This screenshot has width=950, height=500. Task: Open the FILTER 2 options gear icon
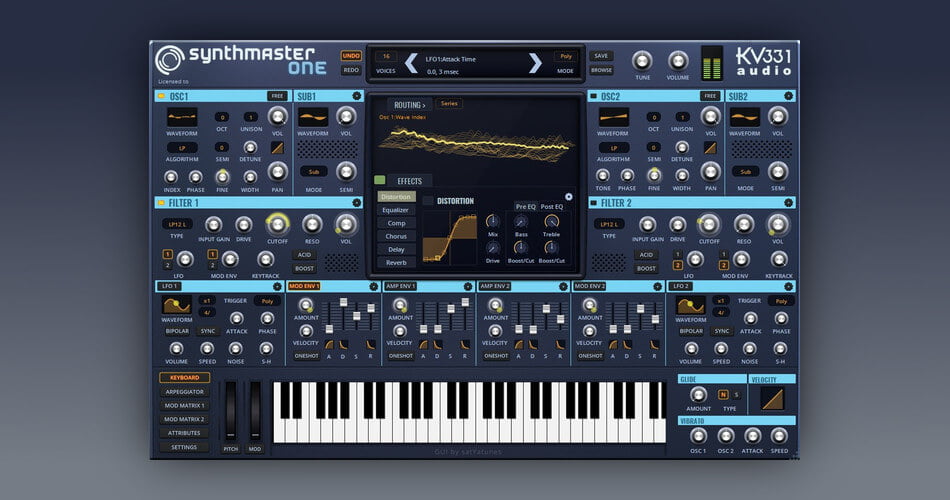point(788,202)
